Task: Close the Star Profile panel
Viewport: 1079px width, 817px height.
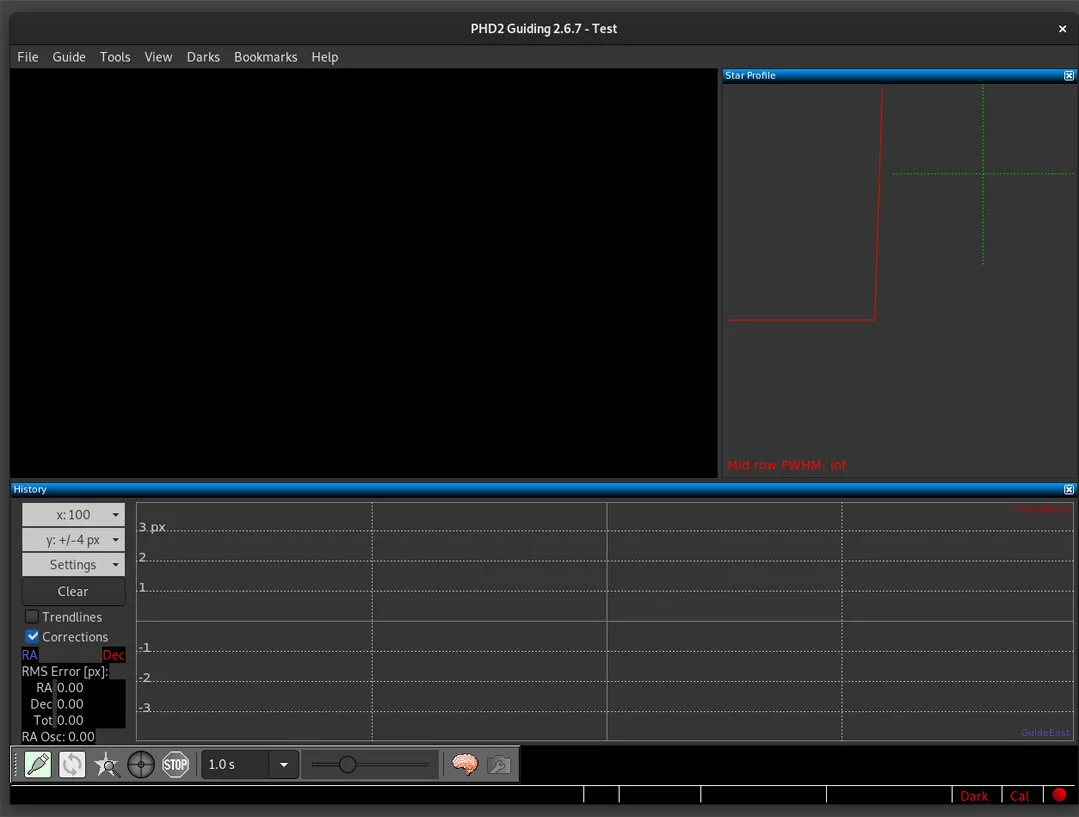Action: pyautogui.click(x=1069, y=76)
